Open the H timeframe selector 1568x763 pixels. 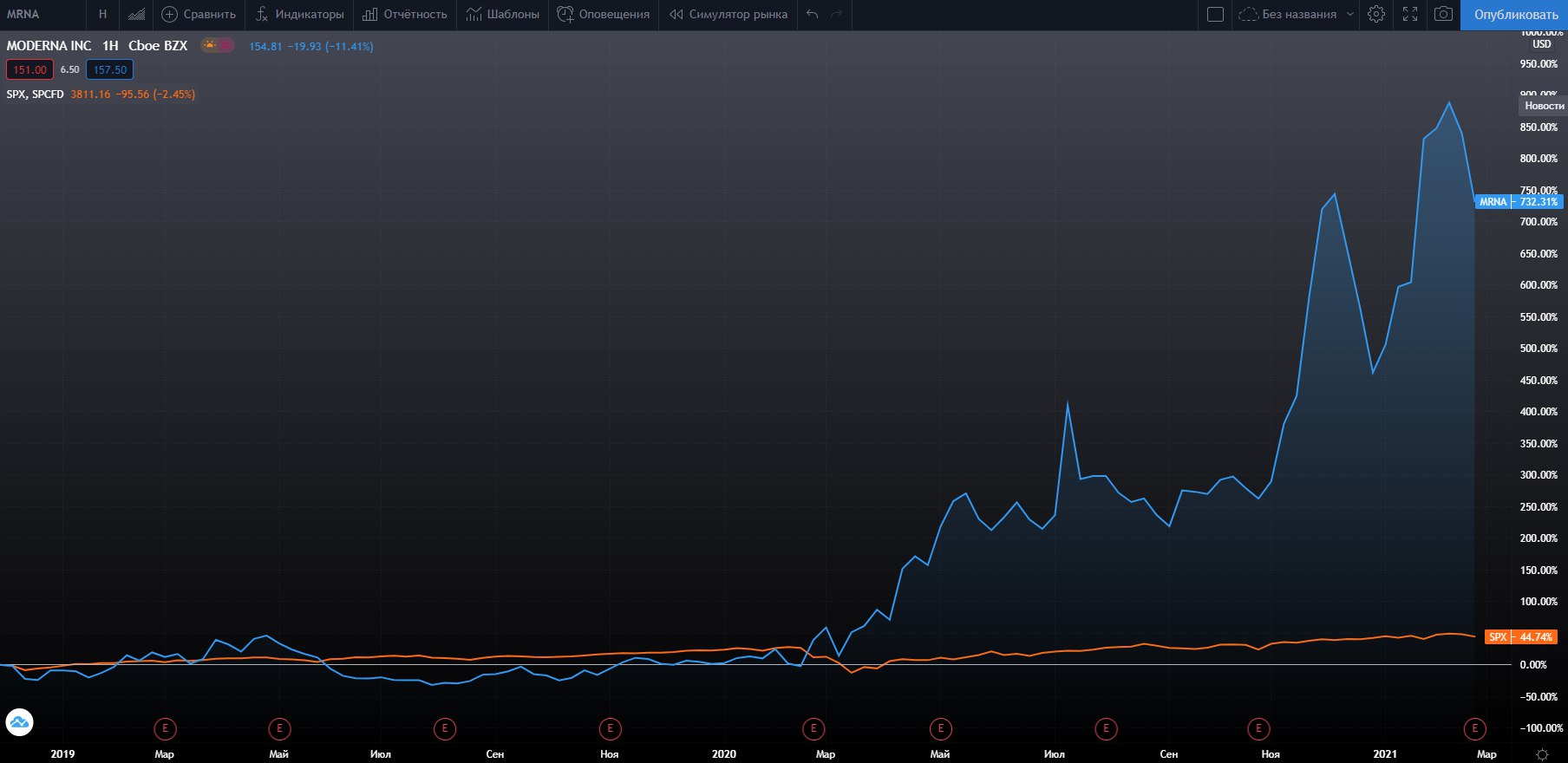tap(102, 15)
